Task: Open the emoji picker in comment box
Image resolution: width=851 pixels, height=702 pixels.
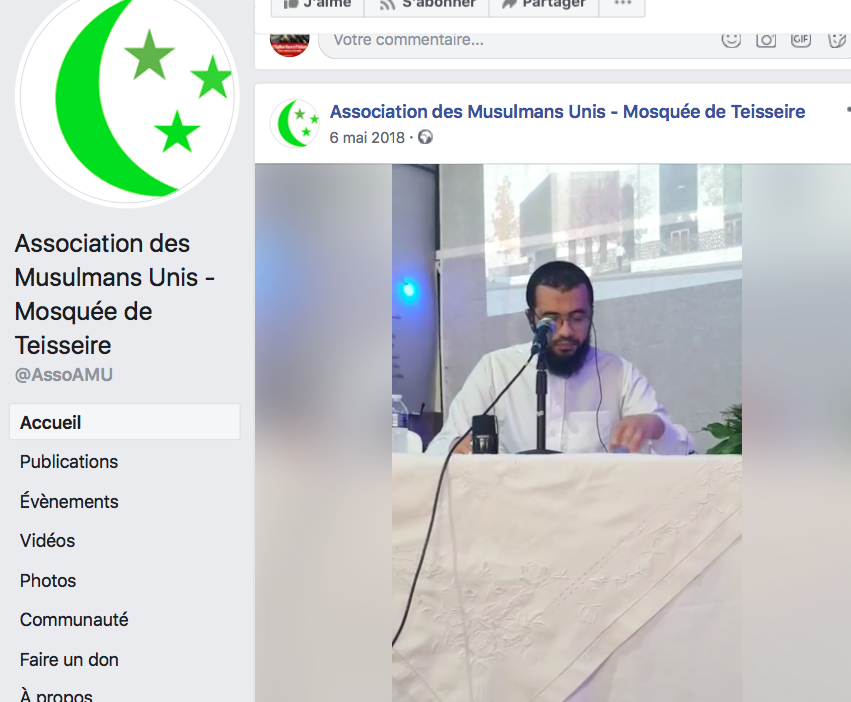Action: (731, 39)
